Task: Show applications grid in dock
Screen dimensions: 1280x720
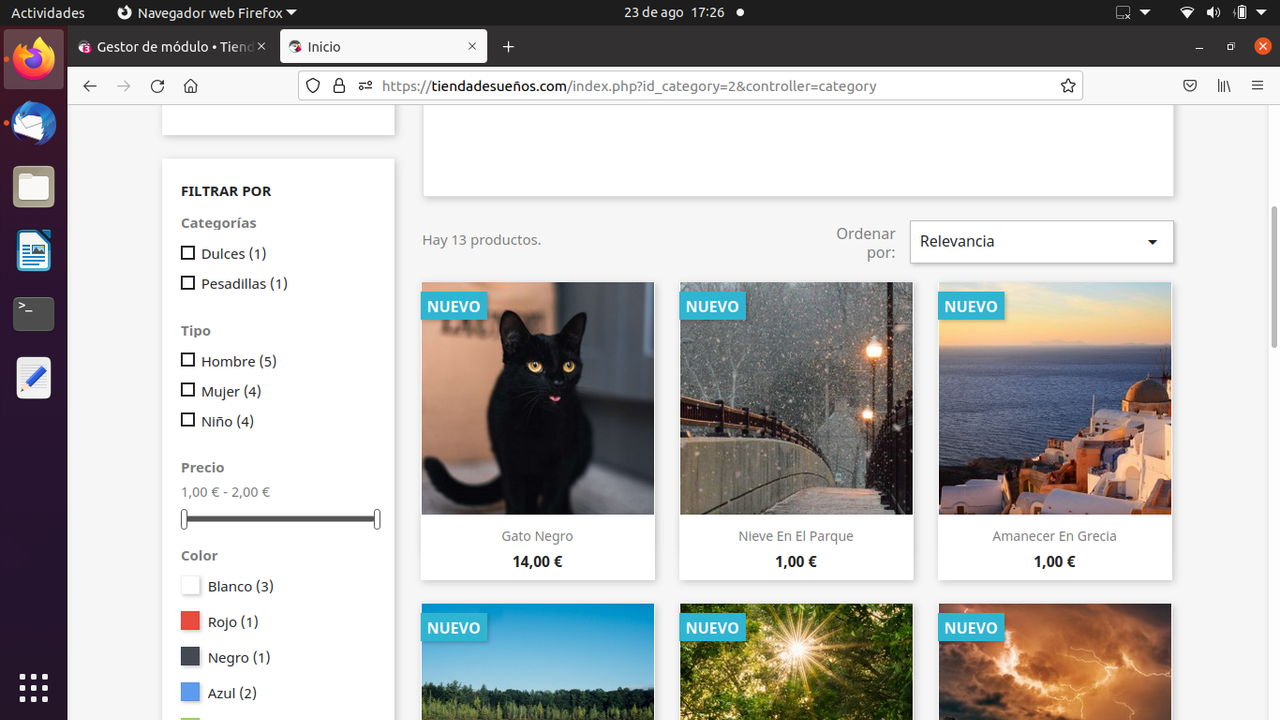Action: pyautogui.click(x=34, y=687)
